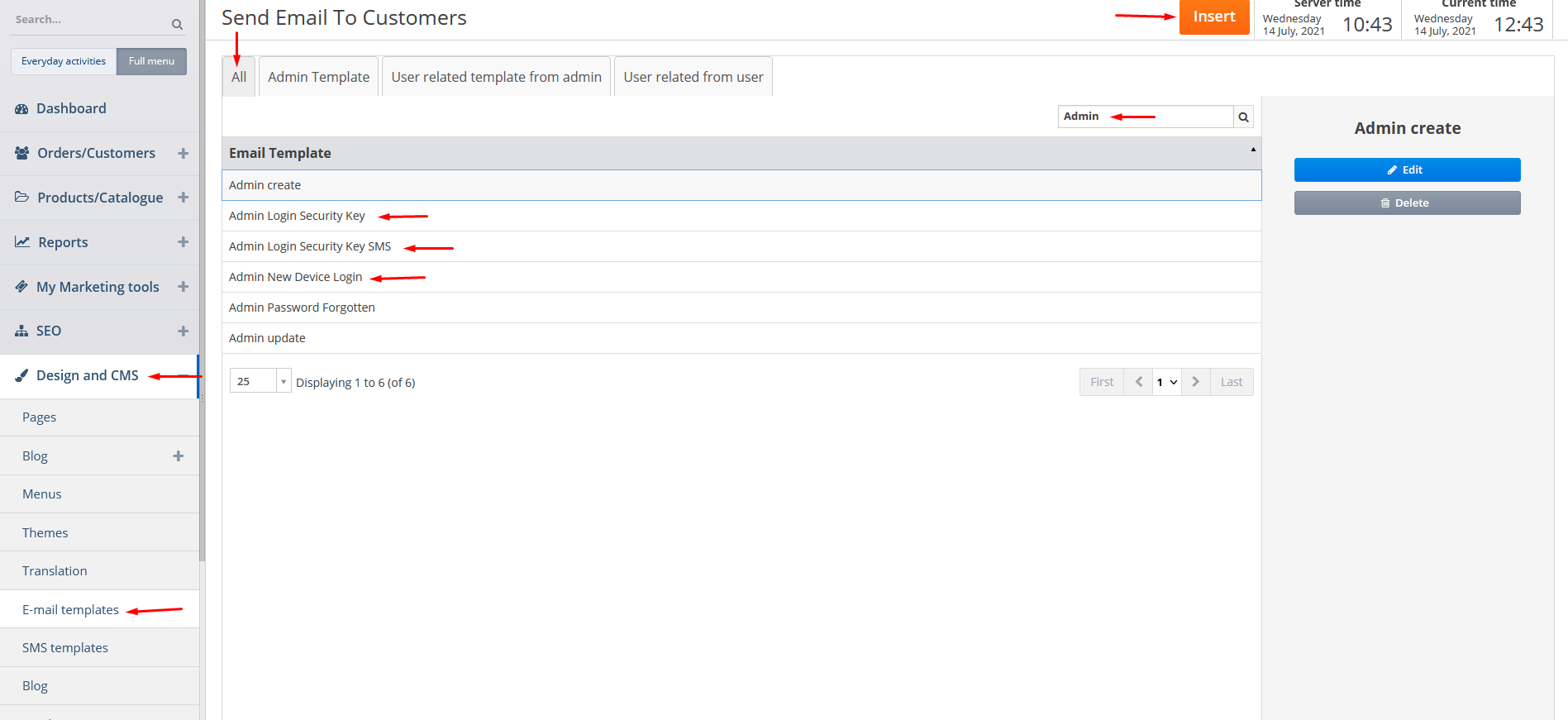This screenshot has height=720, width=1568.
Task: Click the orange Insert button
Action: pos(1213,17)
